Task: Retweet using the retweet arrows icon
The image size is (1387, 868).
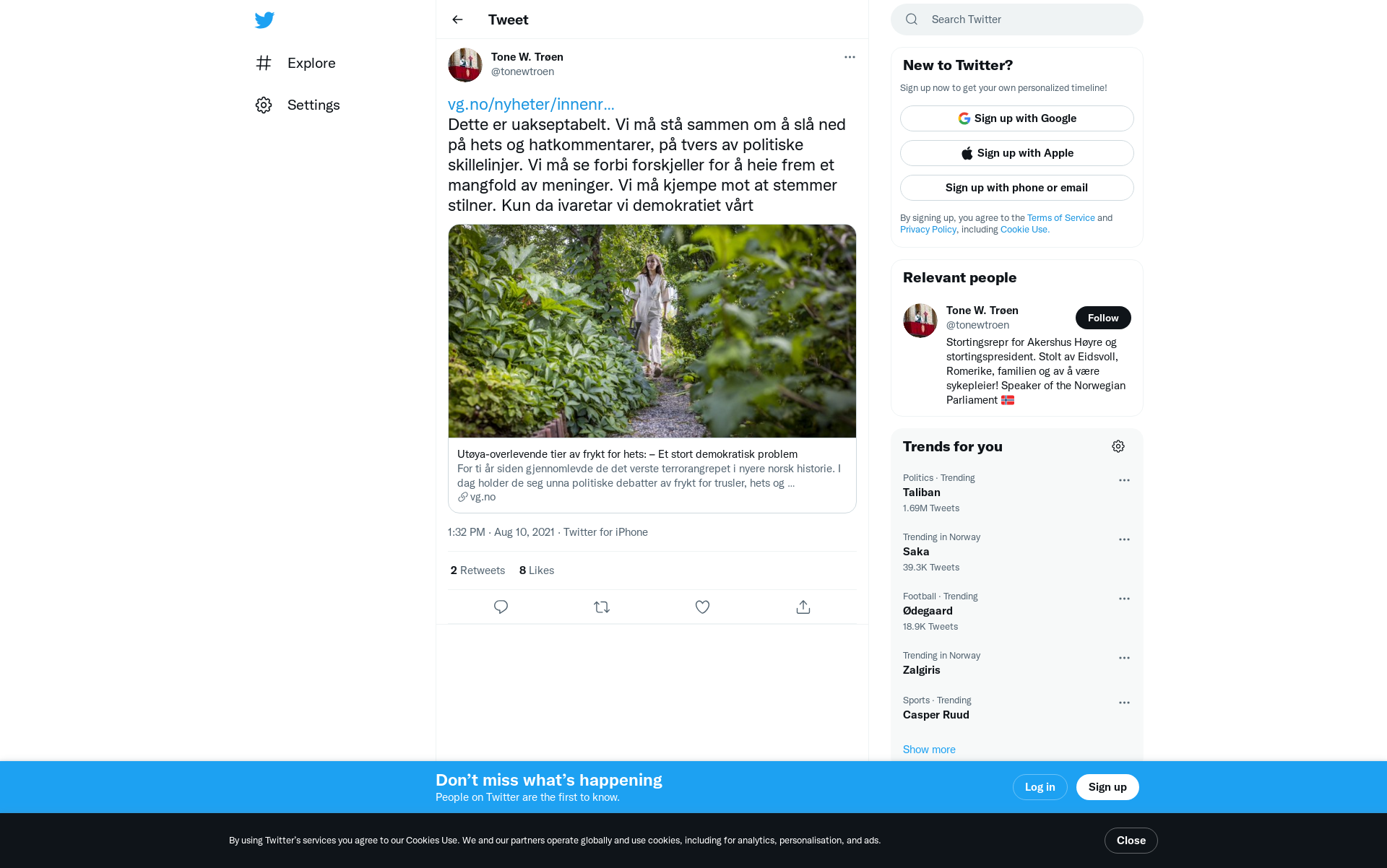Action: [x=602, y=607]
